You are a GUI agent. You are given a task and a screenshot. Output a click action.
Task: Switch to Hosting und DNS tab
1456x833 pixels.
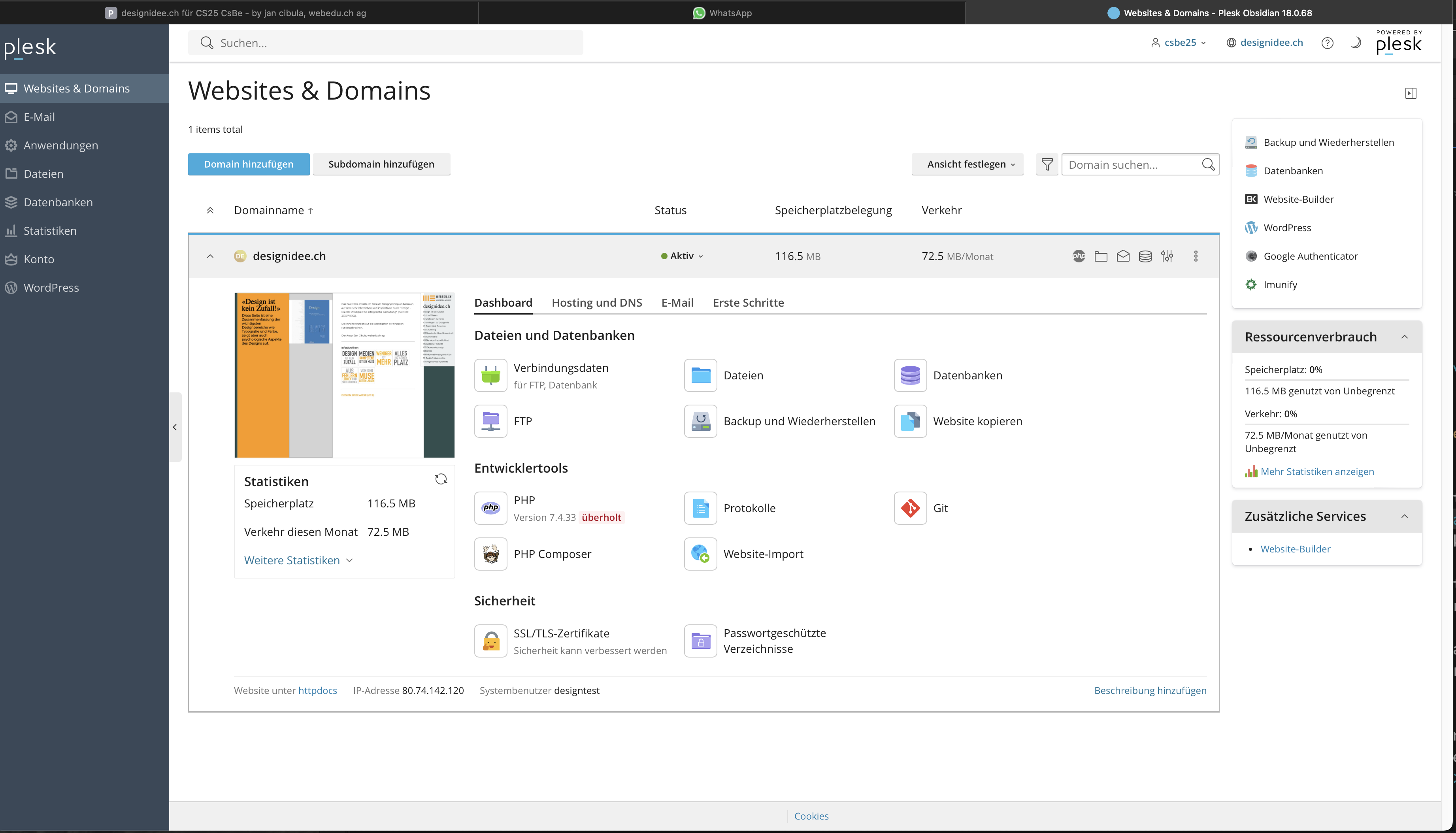click(x=597, y=303)
